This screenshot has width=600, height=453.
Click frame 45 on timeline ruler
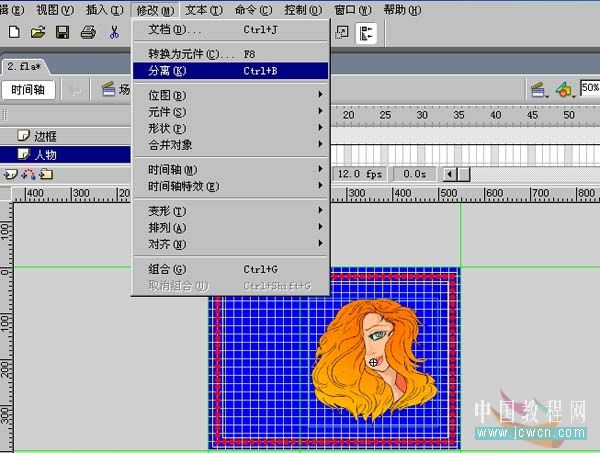[x=532, y=115]
